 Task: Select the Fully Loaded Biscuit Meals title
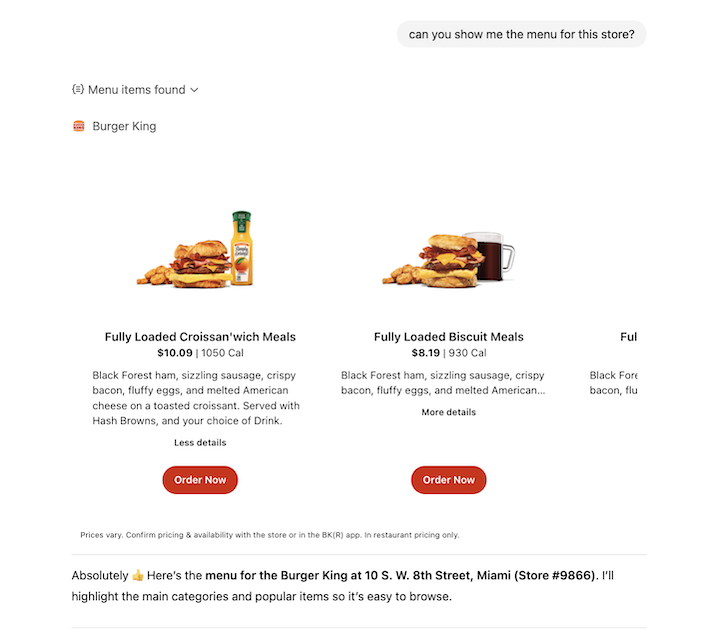point(448,337)
